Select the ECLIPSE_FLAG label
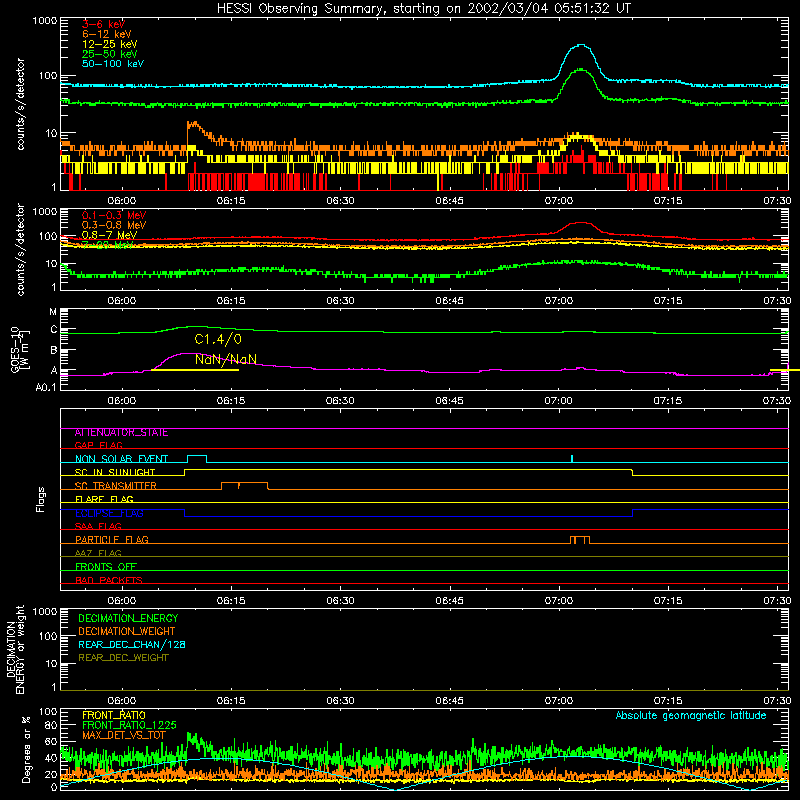Screen dimensions: 800x800 coord(109,513)
